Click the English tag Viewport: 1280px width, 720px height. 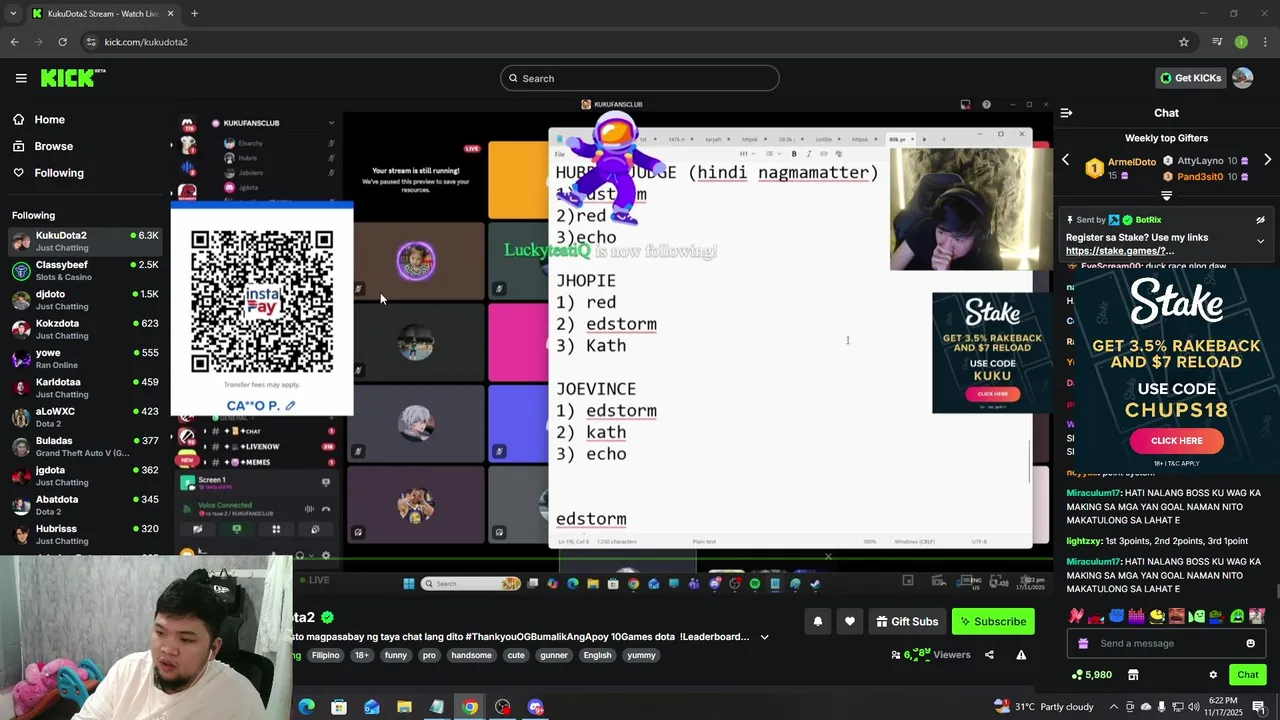(x=597, y=655)
